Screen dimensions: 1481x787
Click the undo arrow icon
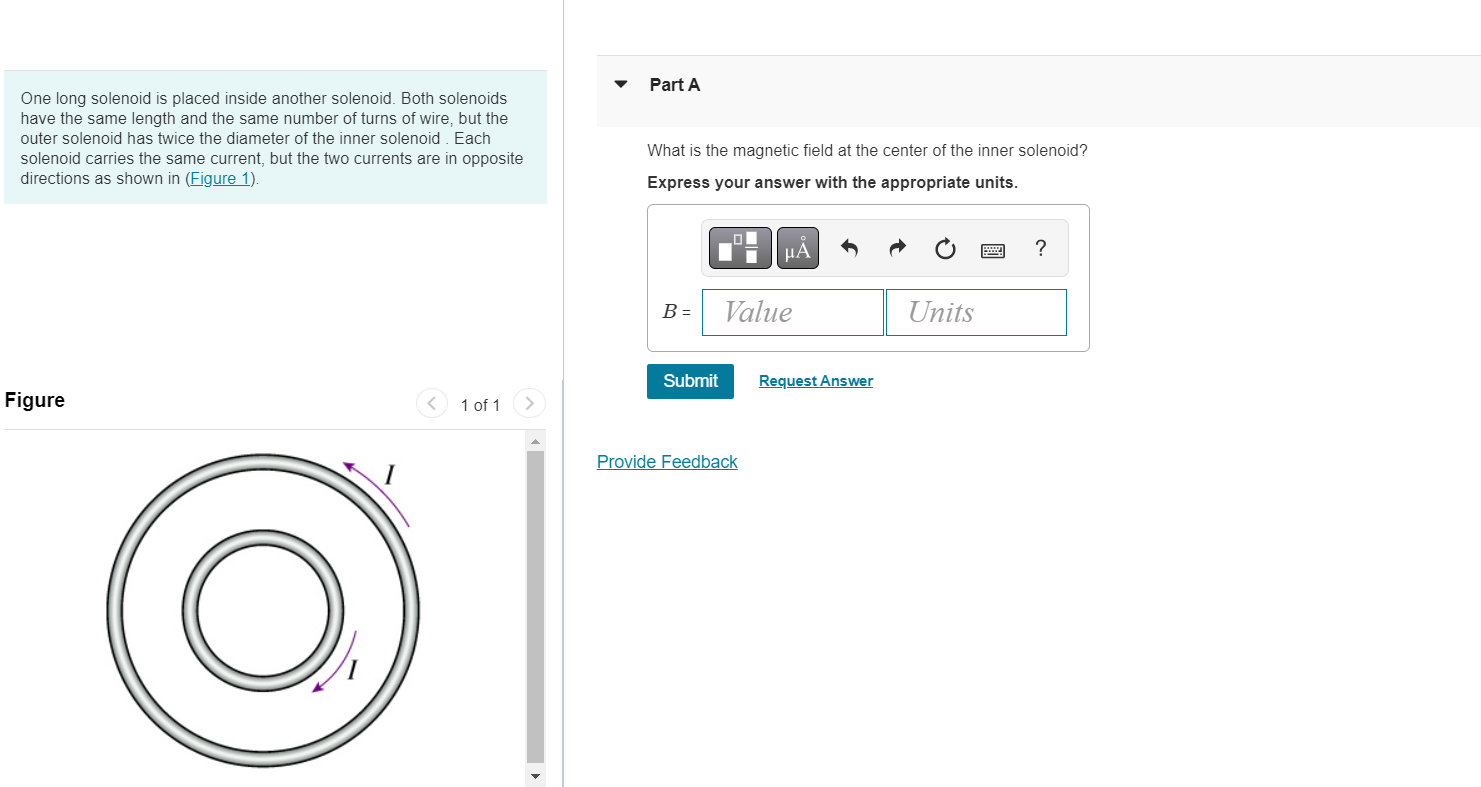(849, 248)
